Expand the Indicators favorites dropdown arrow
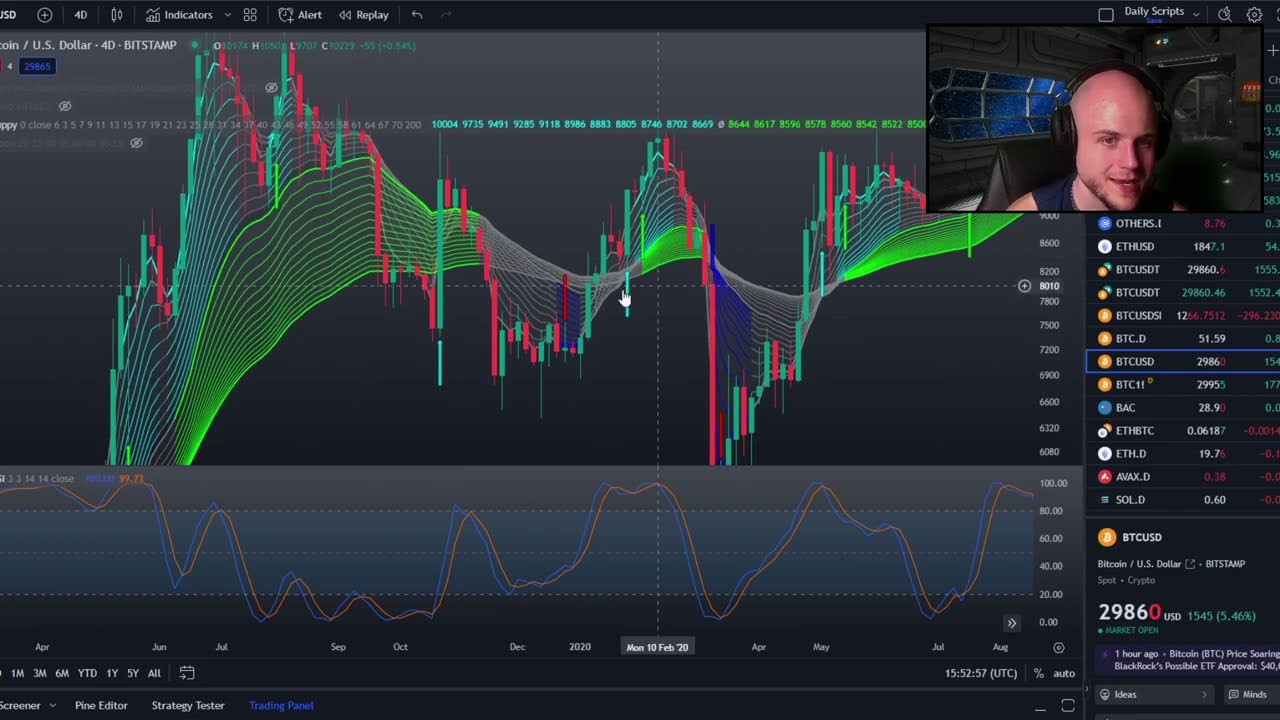This screenshot has width=1280, height=720. (x=227, y=15)
